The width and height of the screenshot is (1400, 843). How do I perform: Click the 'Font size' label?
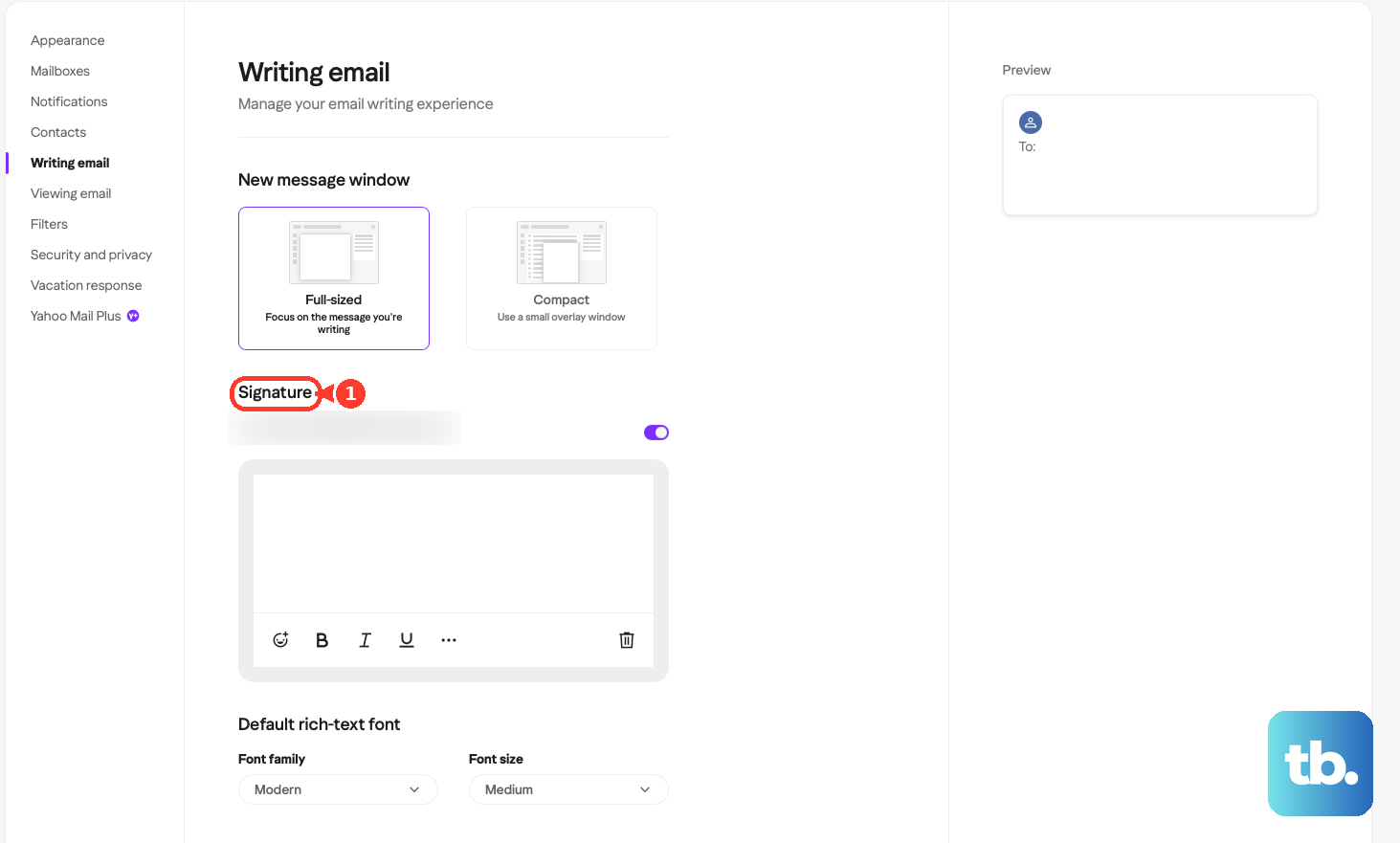point(496,759)
